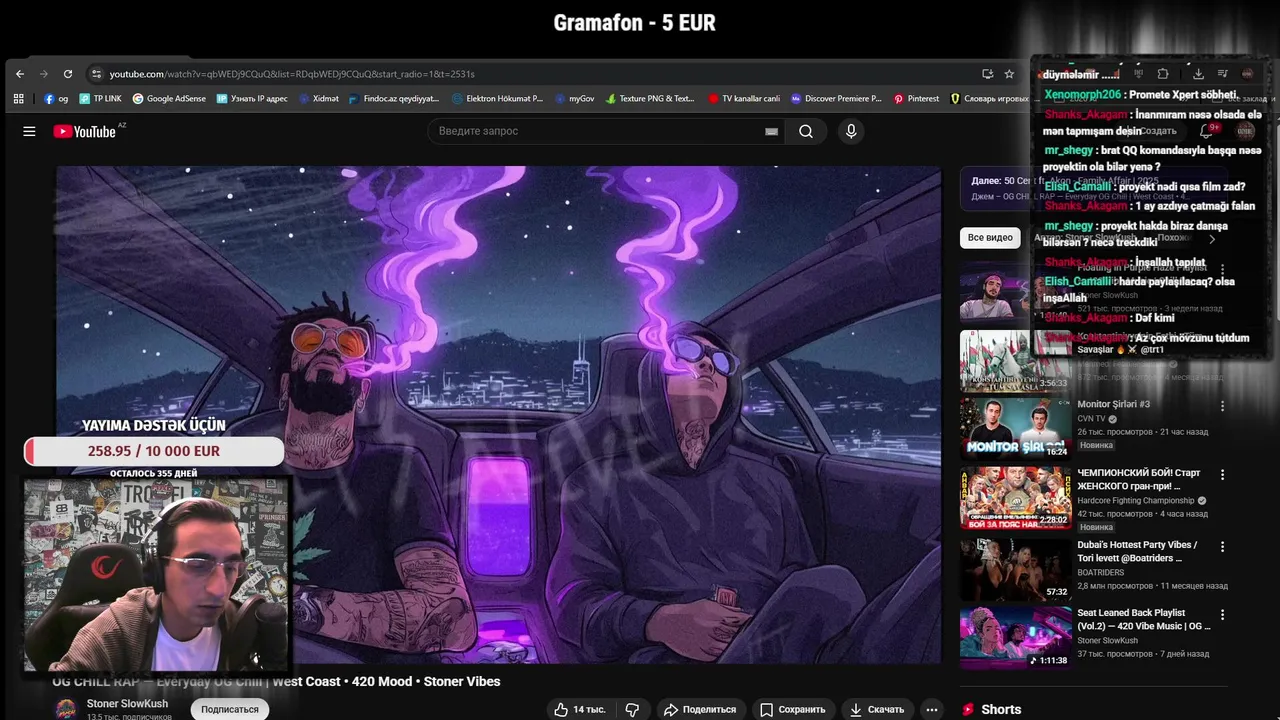Open the Stoner SlowKush channel name link
The image size is (1280, 720).
[x=127, y=703]
